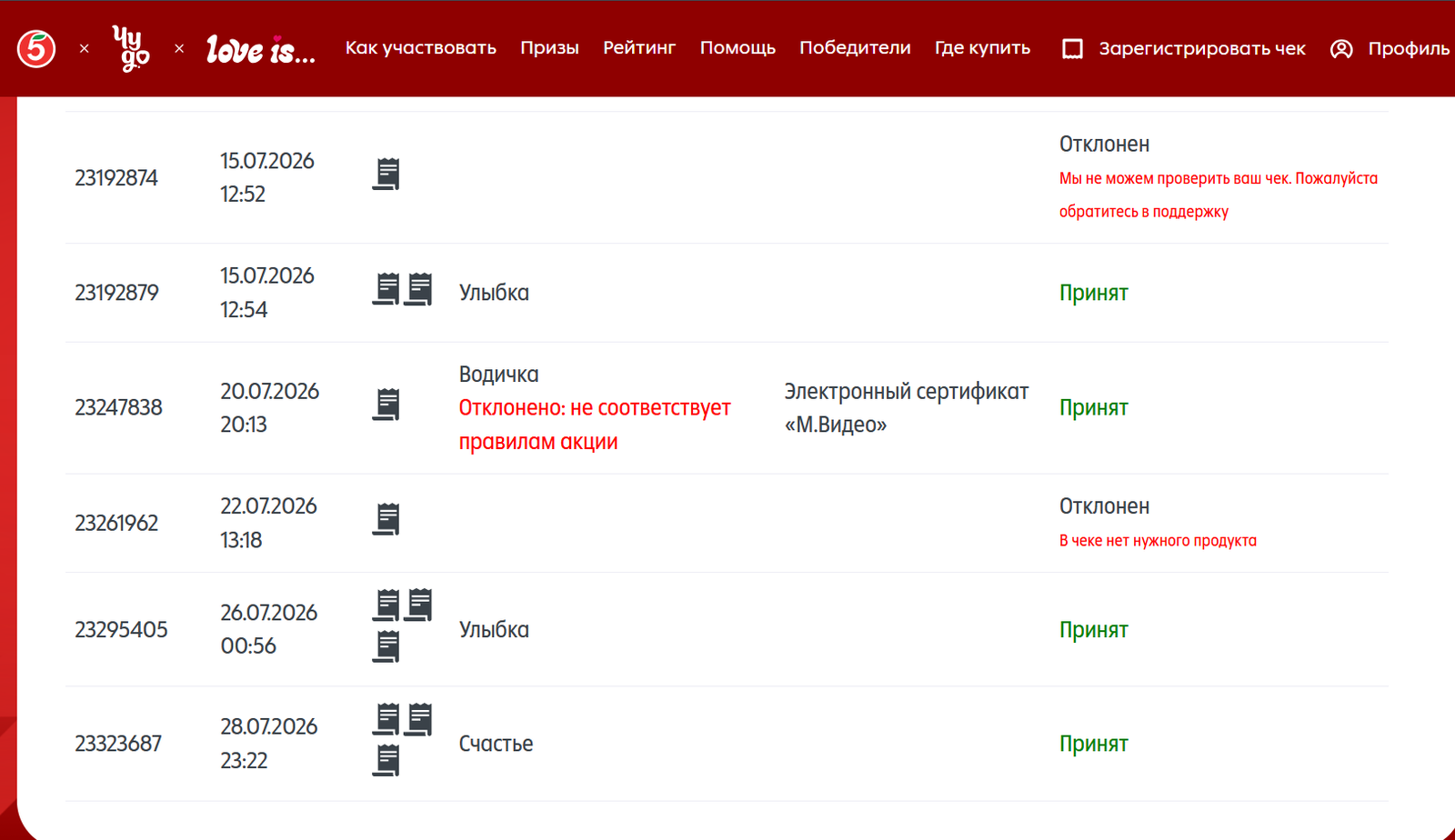Open the Помощь menu item
This screenshot has width=1455, height=840.
click(x=738, y=48)
